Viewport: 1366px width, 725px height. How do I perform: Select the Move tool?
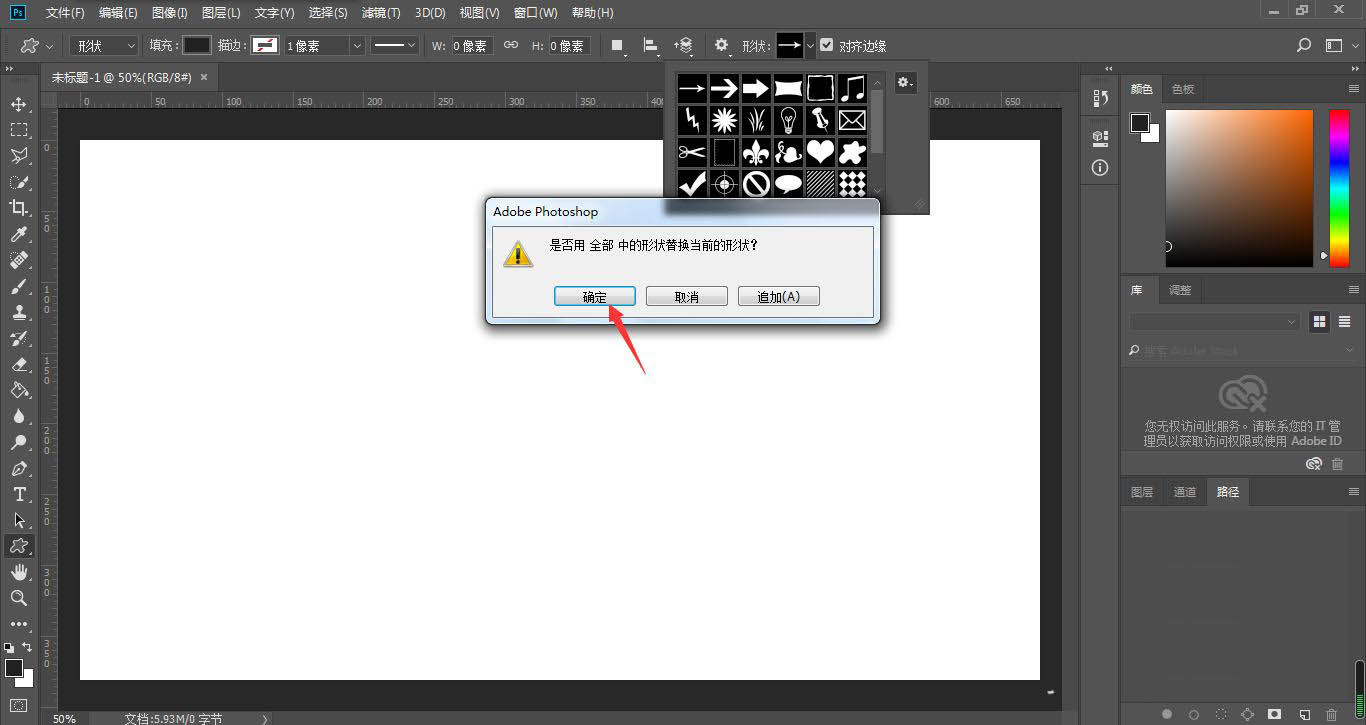20,103
